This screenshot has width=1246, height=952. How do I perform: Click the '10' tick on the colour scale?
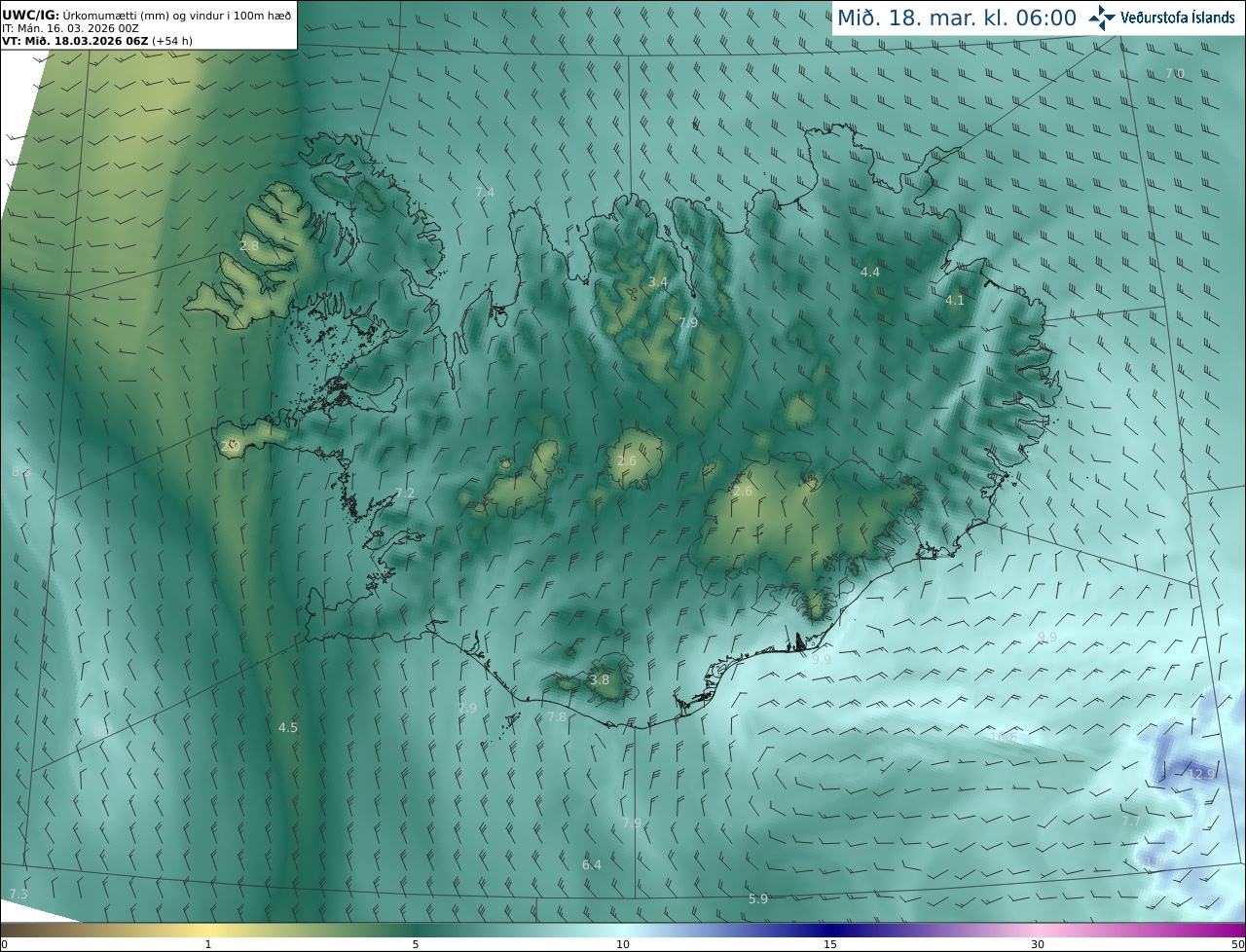(623, 944)
